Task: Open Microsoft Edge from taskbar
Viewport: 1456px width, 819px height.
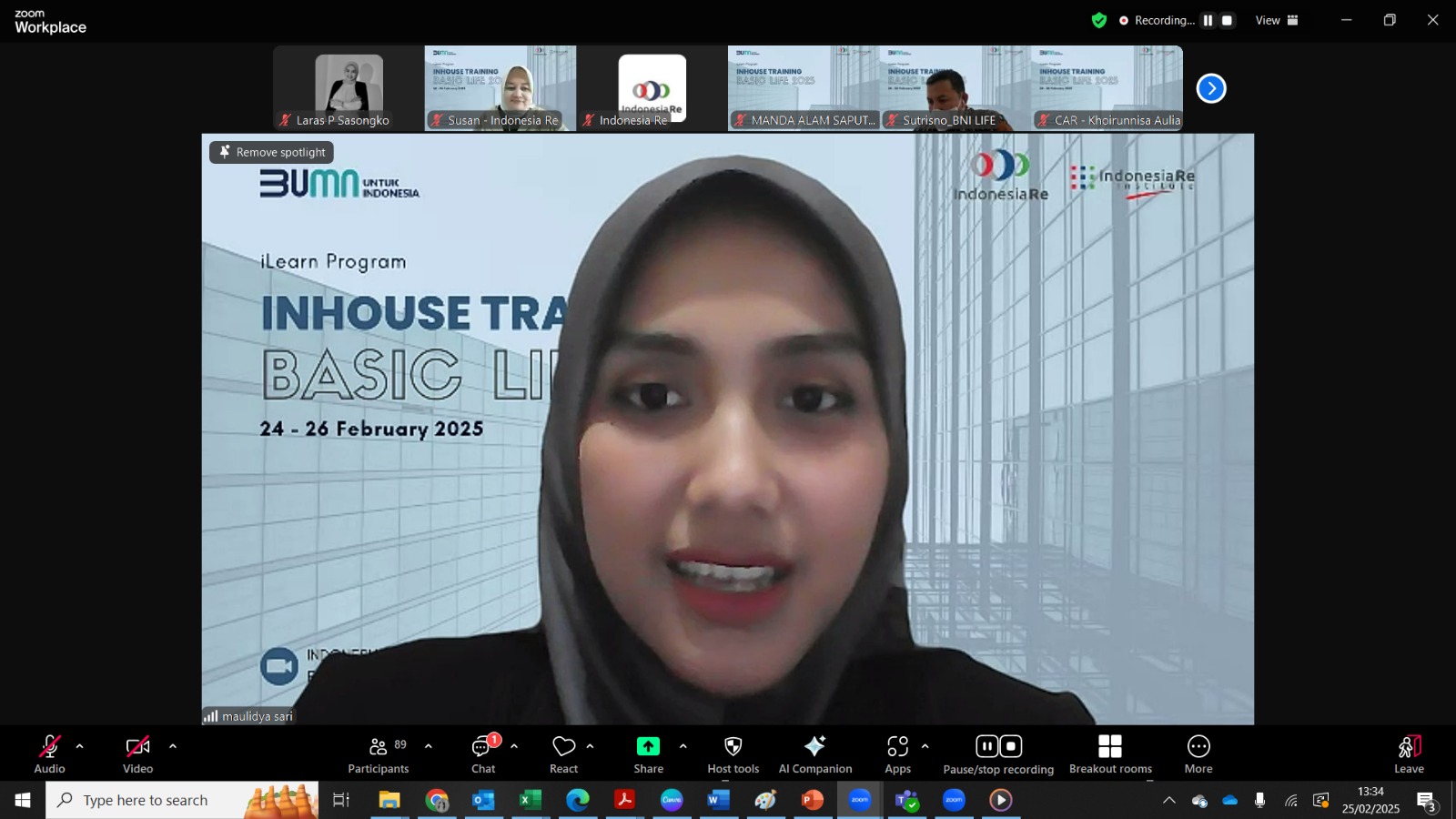Action: point(578,800)
